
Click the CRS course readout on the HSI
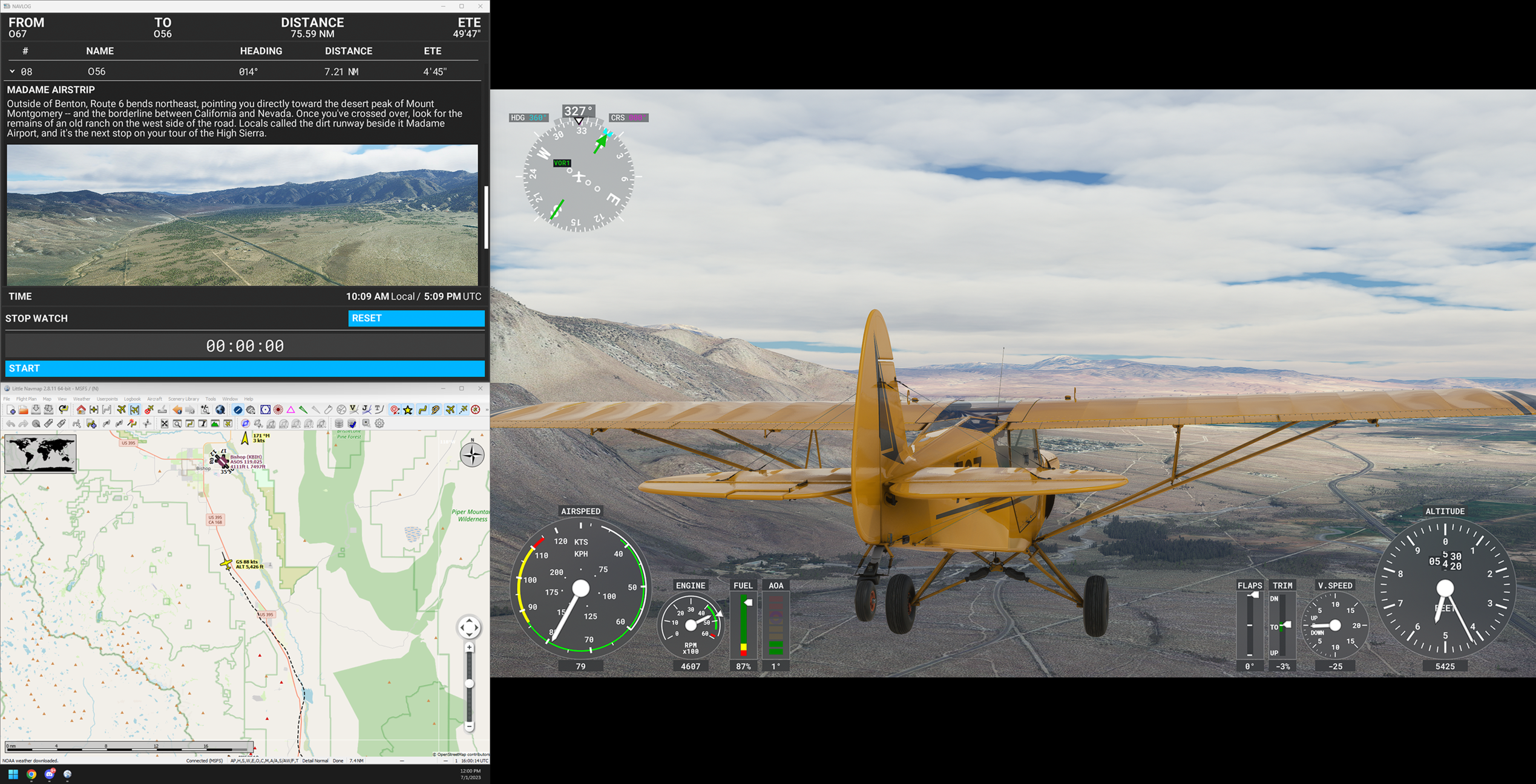628,118
